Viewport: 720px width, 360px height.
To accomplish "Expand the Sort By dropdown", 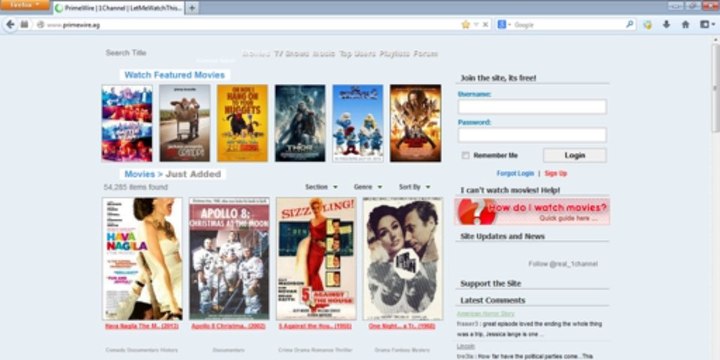I will [x=415, y=187].
